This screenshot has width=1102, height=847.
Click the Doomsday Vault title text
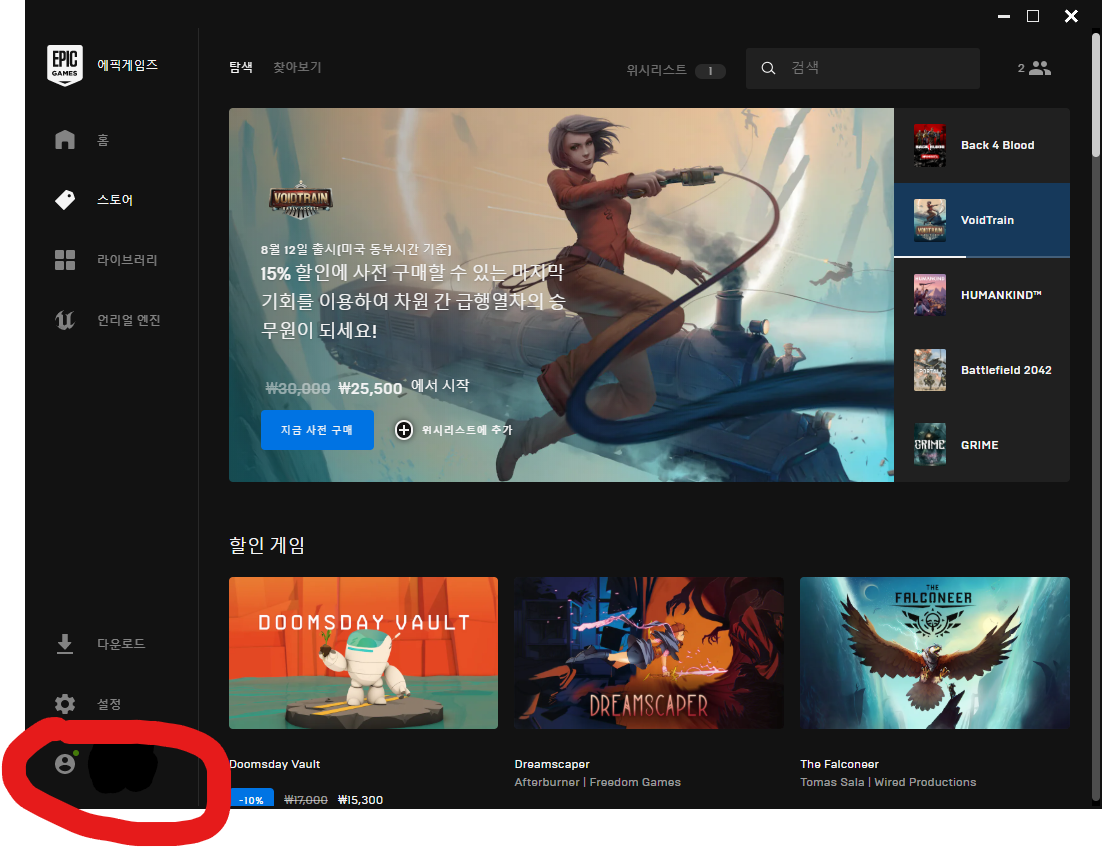pyautogui.click(x=275, y=764)
